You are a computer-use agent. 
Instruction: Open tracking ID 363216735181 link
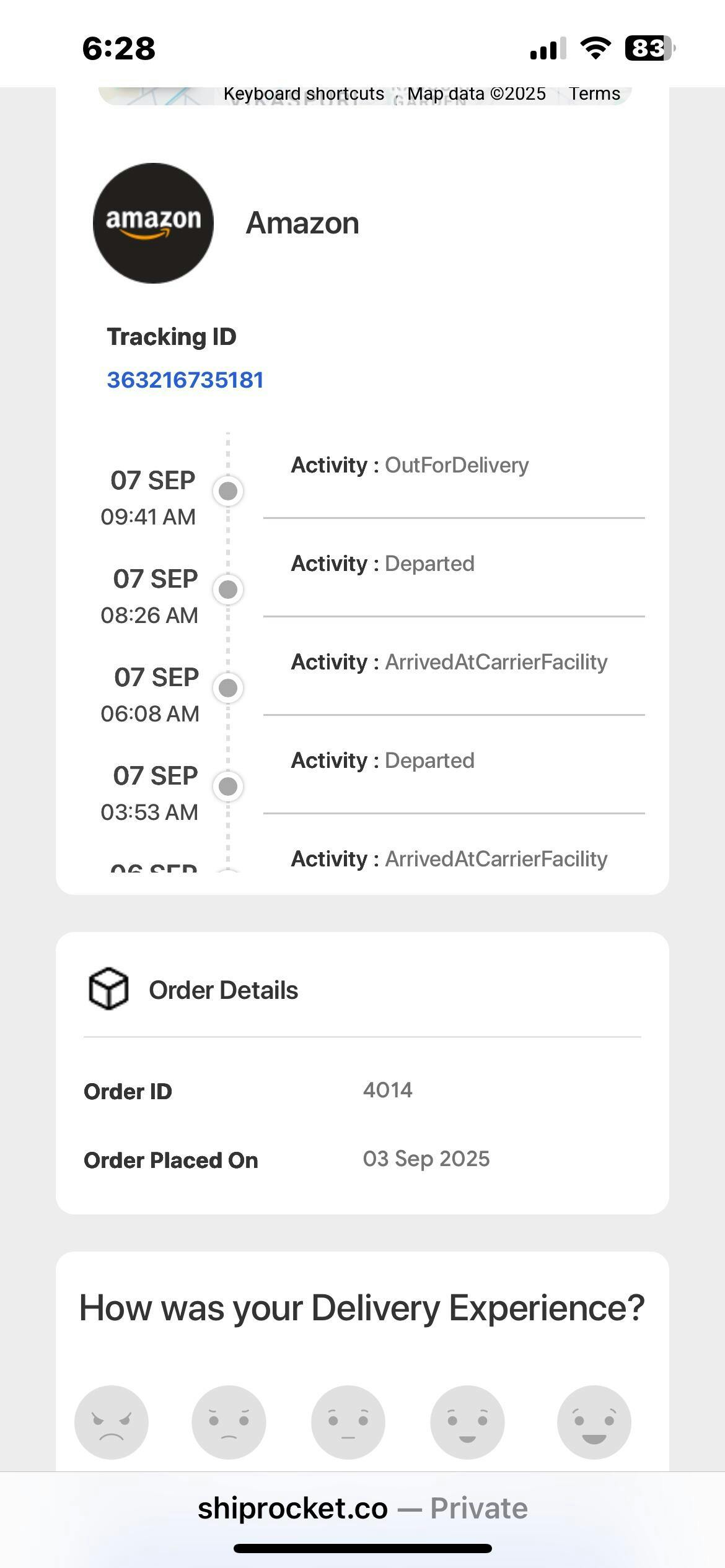185,380
